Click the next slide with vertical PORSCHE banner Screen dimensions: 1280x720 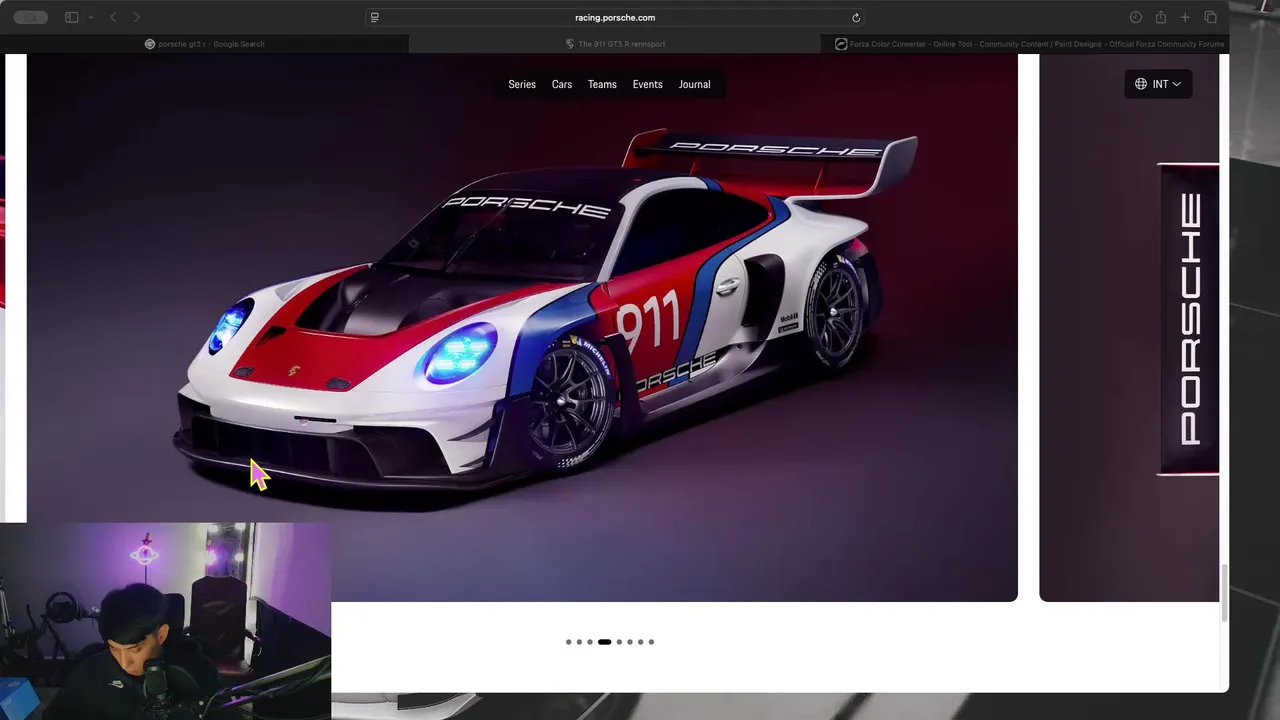point(1129,328)
